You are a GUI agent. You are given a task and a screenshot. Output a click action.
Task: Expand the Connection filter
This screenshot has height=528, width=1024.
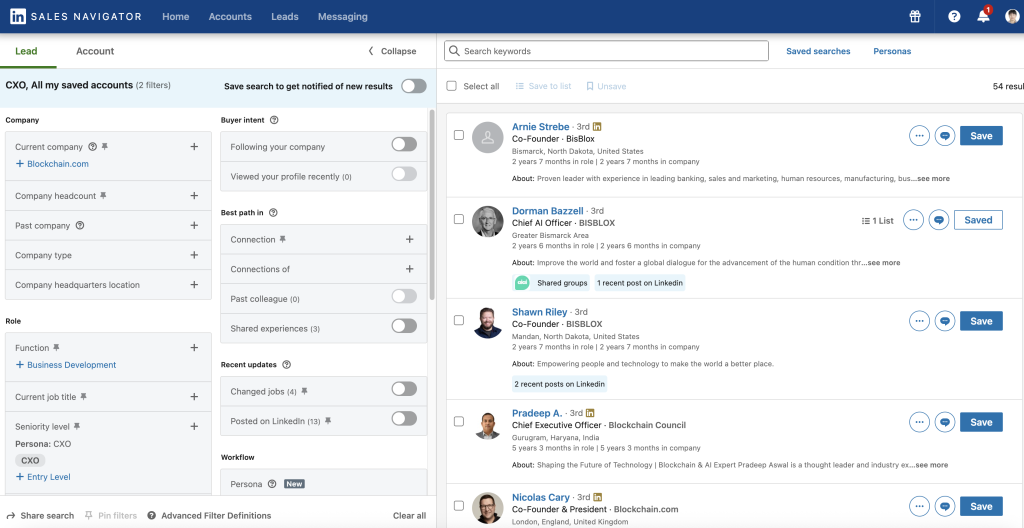409,240
